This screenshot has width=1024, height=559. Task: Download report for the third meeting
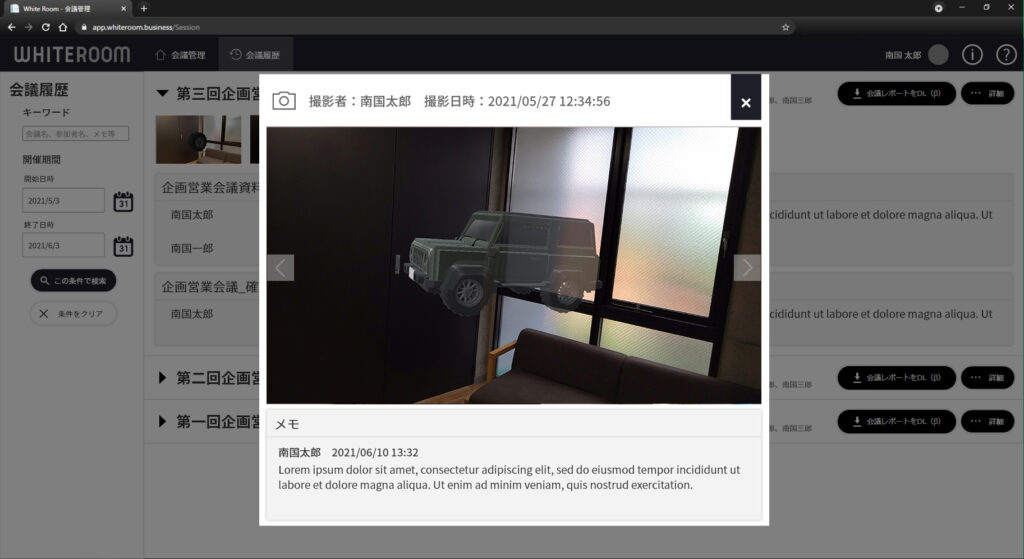(897, 93)
